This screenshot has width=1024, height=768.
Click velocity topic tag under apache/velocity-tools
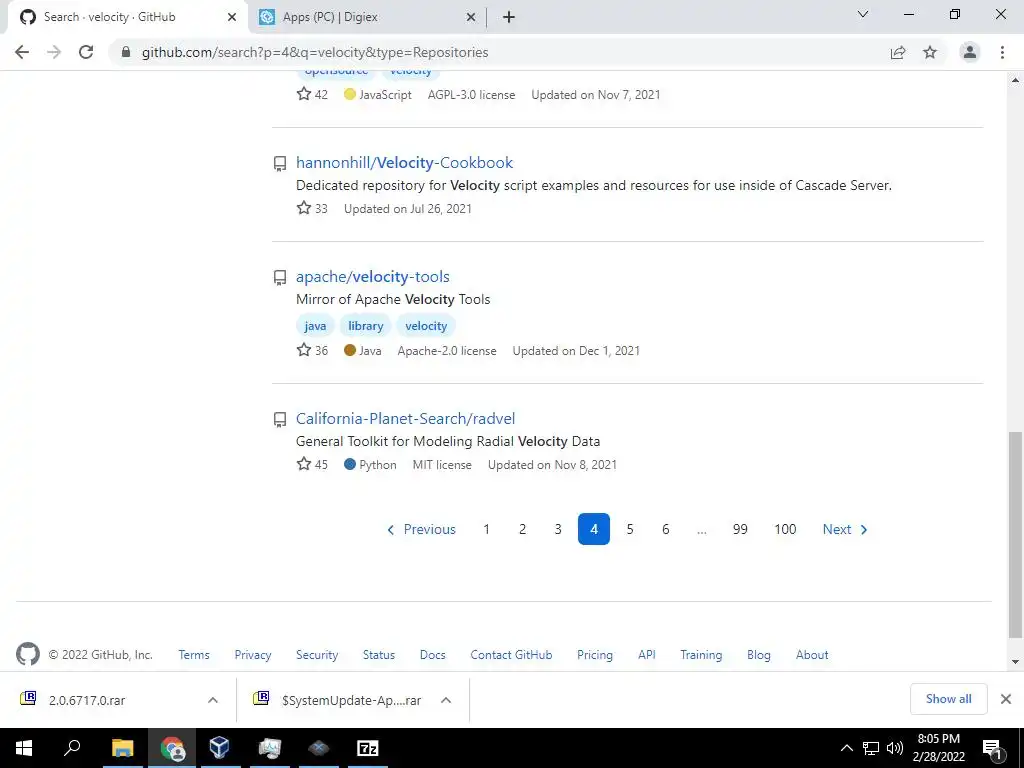[x=426, y=325]
